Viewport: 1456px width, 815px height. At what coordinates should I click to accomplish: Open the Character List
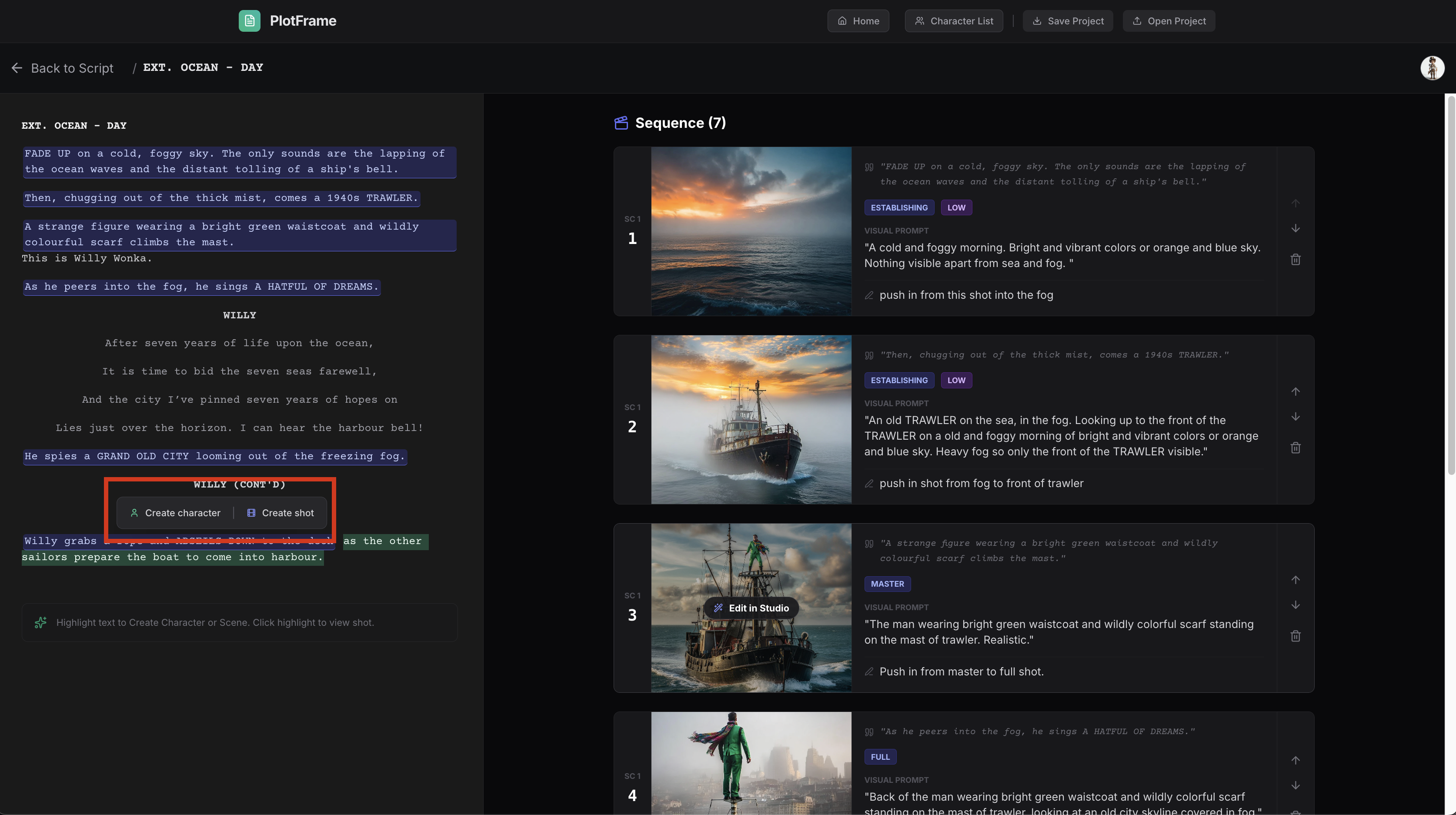954,21
